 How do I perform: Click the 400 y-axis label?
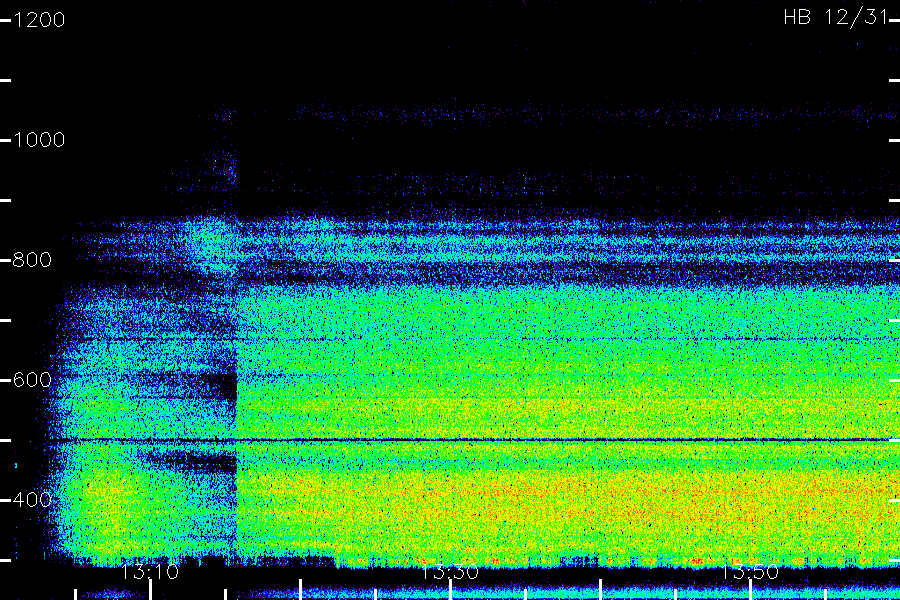point(32,500)
